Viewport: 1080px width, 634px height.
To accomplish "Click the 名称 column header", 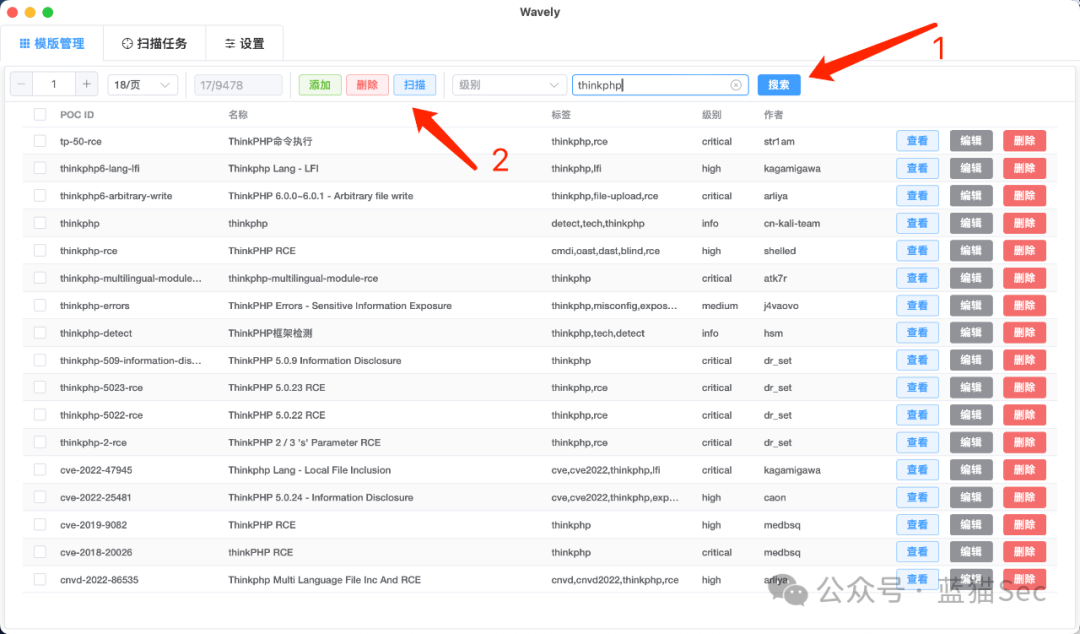I will [238, 114].
